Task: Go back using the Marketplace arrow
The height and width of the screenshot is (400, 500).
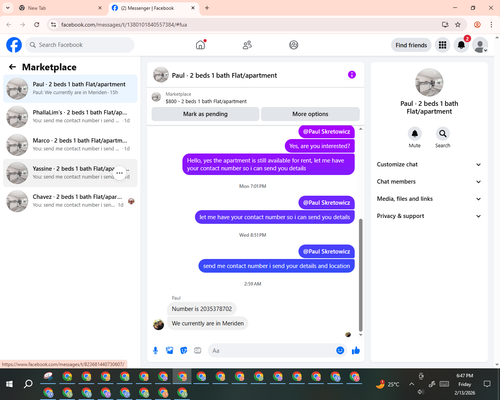Action: point(12,67)
